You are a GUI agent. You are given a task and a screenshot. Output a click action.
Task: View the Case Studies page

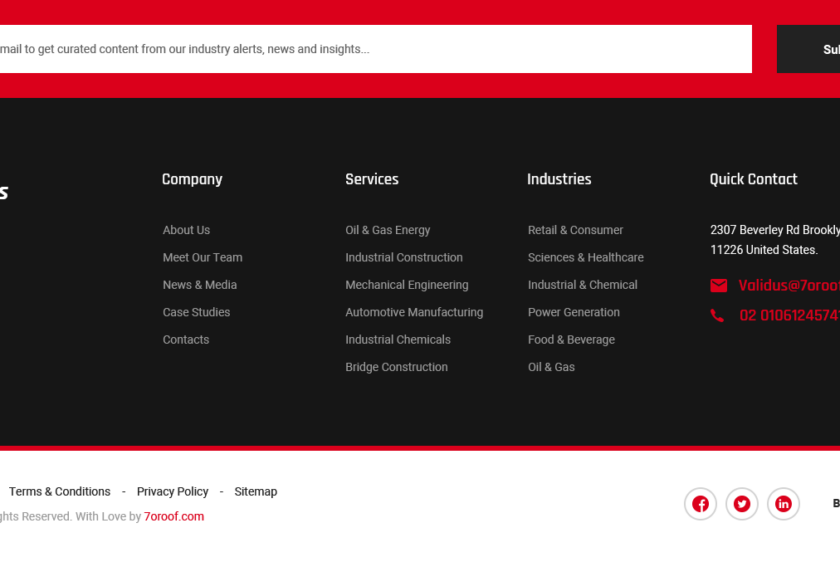tap(196, 312)
